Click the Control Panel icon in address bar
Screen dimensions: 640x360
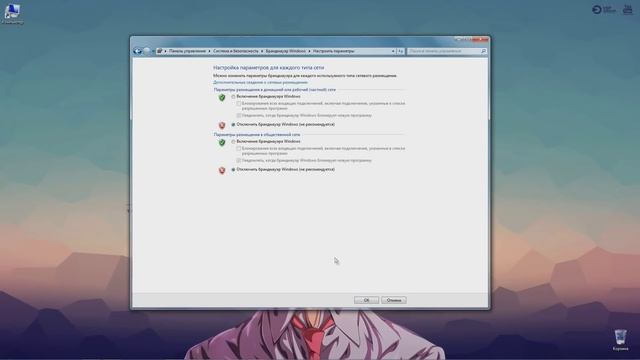coord(160,51)
